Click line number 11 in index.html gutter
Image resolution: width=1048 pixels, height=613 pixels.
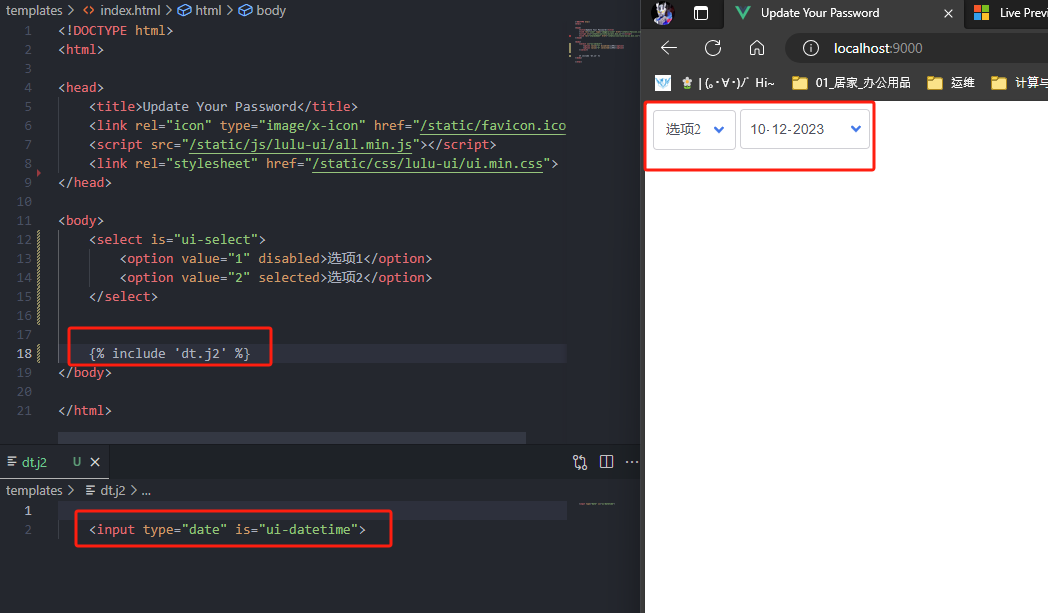click(x=24, y=221)
